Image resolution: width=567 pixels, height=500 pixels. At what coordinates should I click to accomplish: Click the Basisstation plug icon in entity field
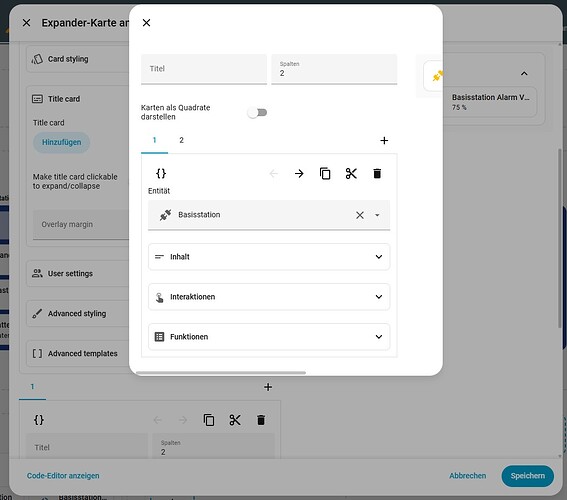click(x=165, y=215)
